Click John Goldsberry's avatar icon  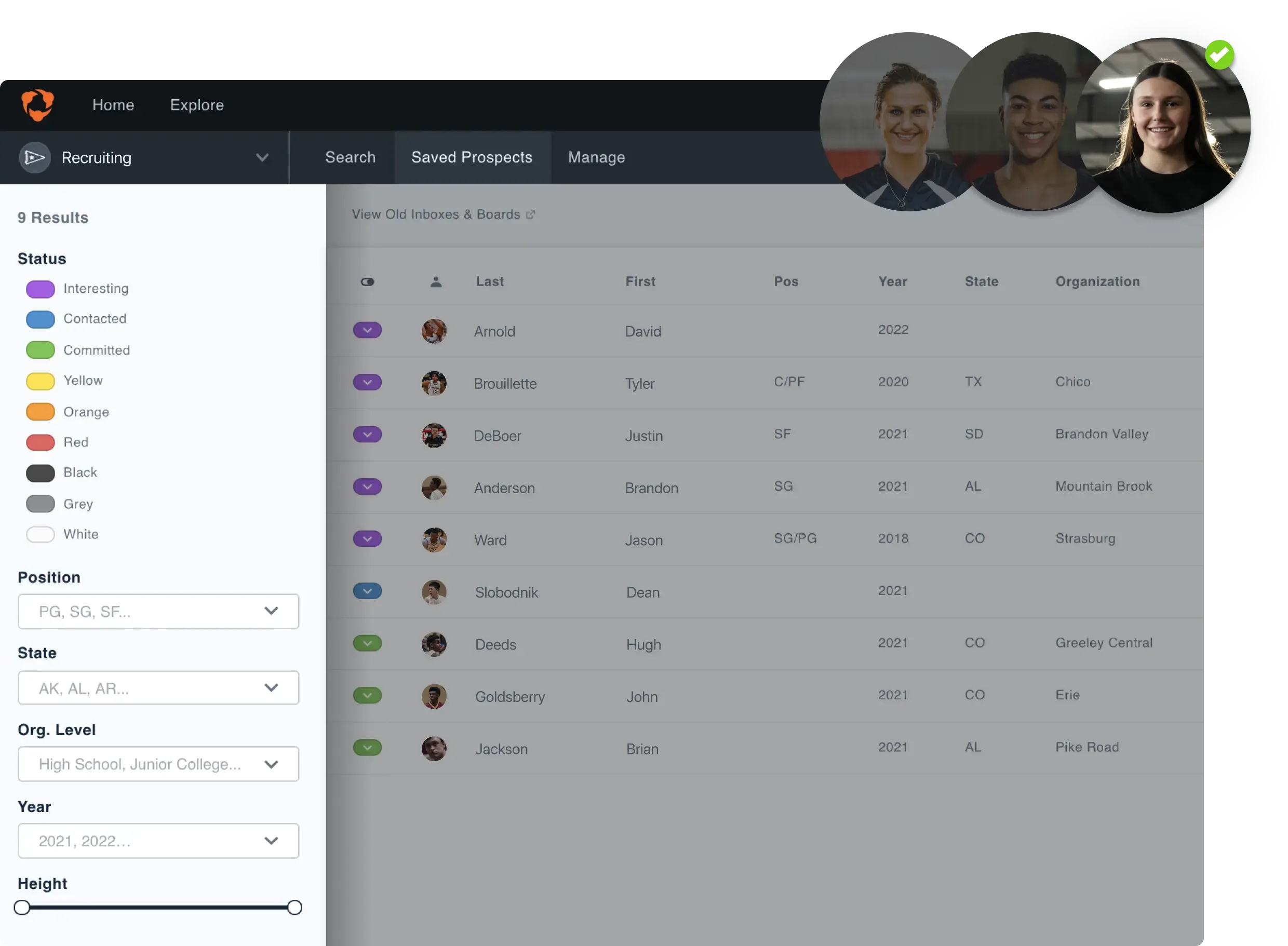pyautogui.click(x=434, y=696)
